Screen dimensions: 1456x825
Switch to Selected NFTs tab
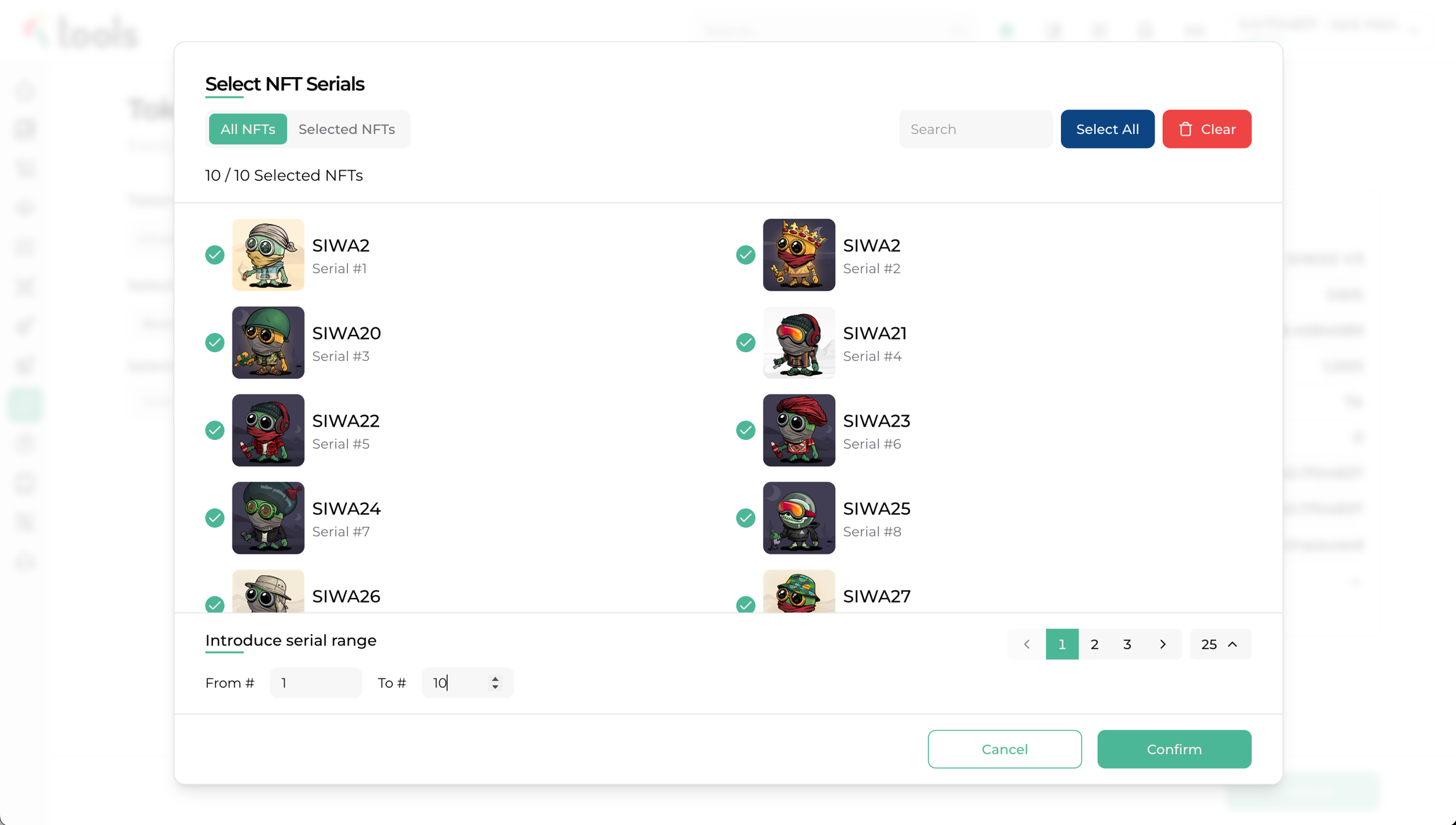(x=346, y=129)
